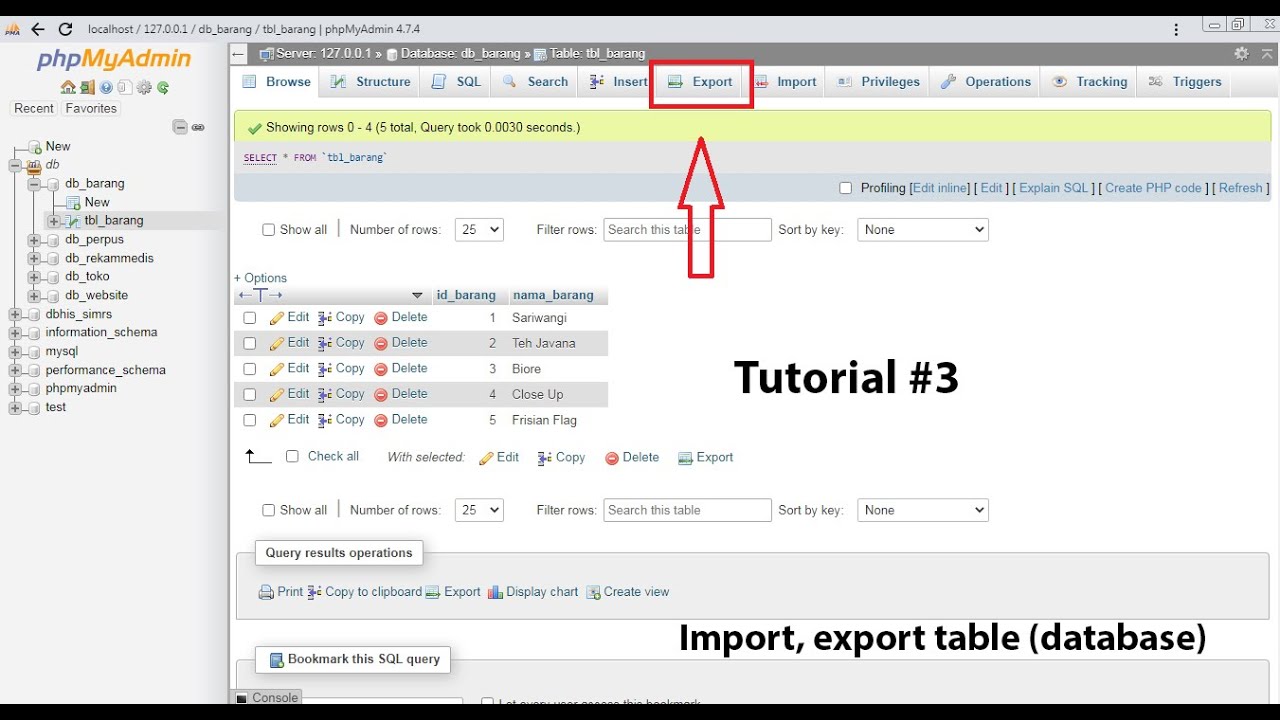This screenshot has height=720, width=1280.
Task: Click the browser back arrow
Action: [x=38, y=29]
